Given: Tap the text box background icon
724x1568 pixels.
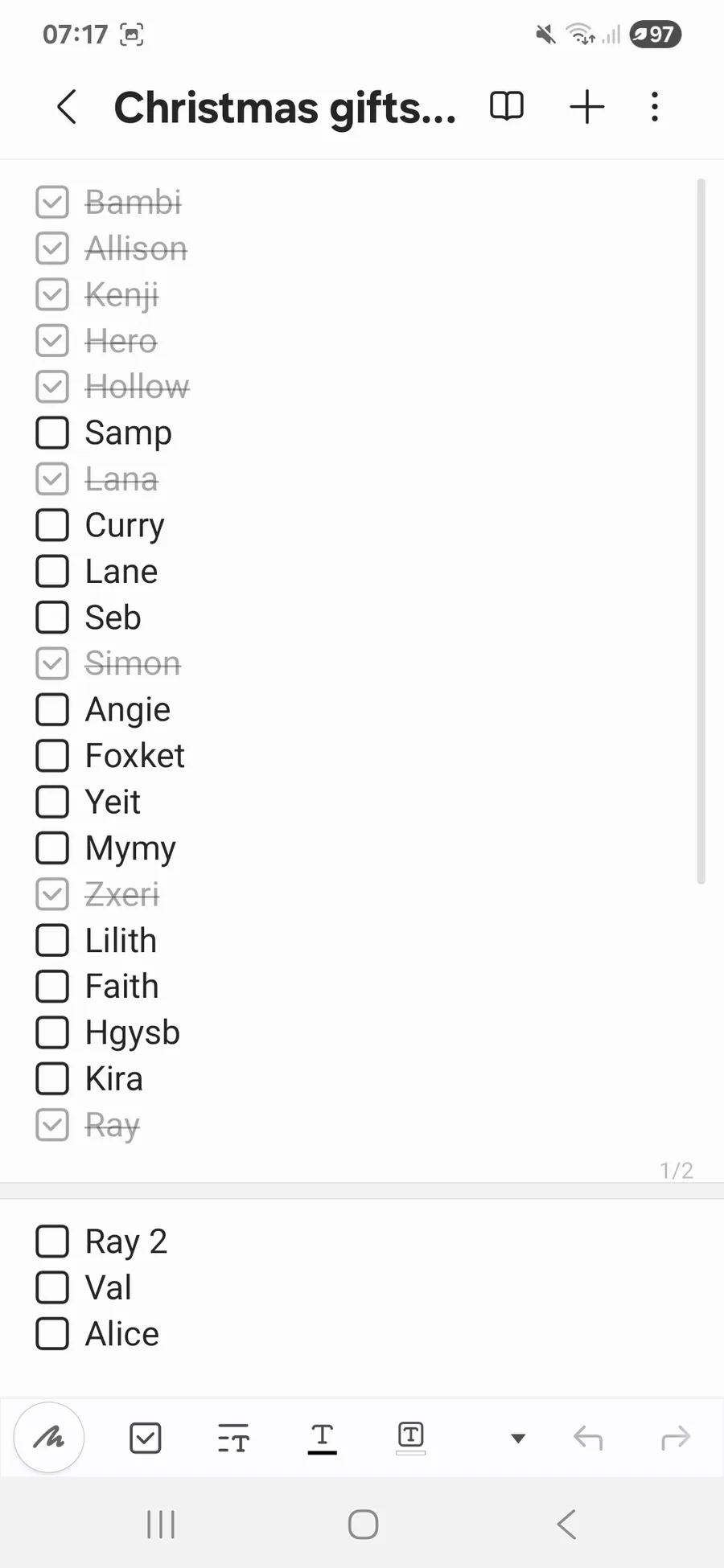Looking at the screenshot, I should click(x=411, y=1437).
